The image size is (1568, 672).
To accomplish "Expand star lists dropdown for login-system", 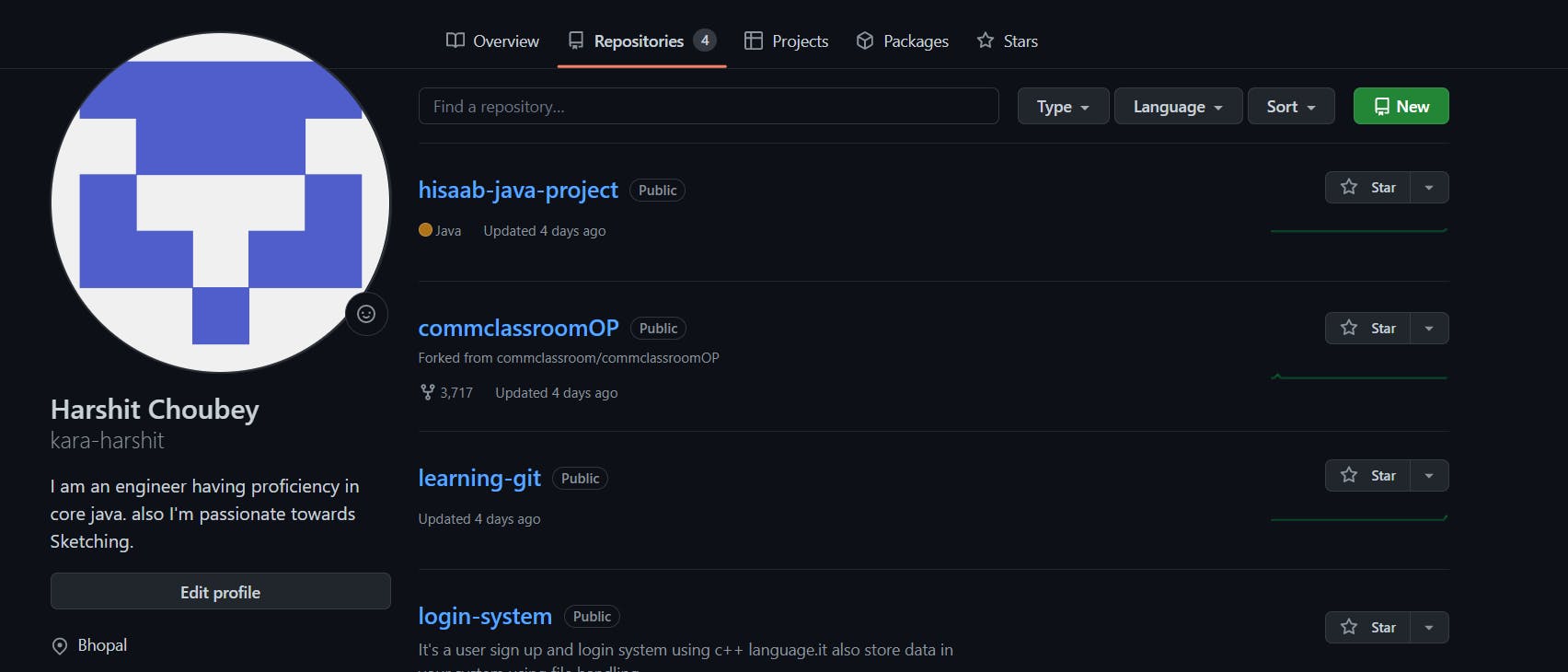I will 1429,627.
